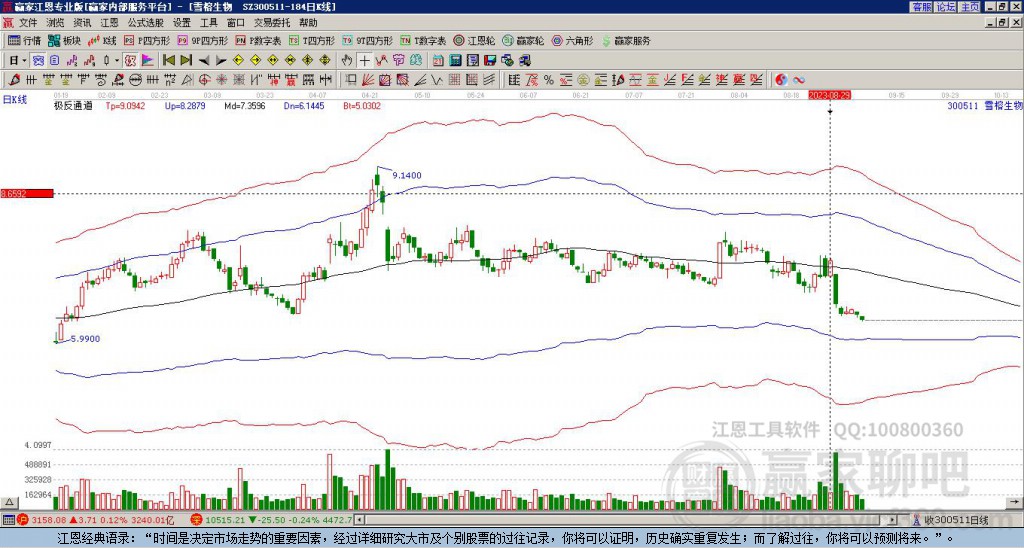The image size is (1024, 548).
Task: Click the Tp=9.0942 indicator value
Action: (x=125, y=105)
